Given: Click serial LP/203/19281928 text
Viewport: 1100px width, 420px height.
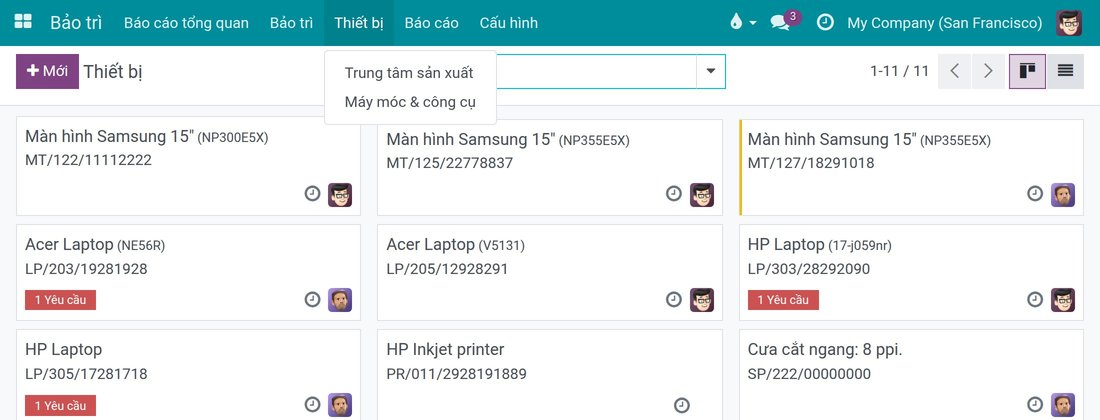Looking at the screenshot, I should pos(86,269).
